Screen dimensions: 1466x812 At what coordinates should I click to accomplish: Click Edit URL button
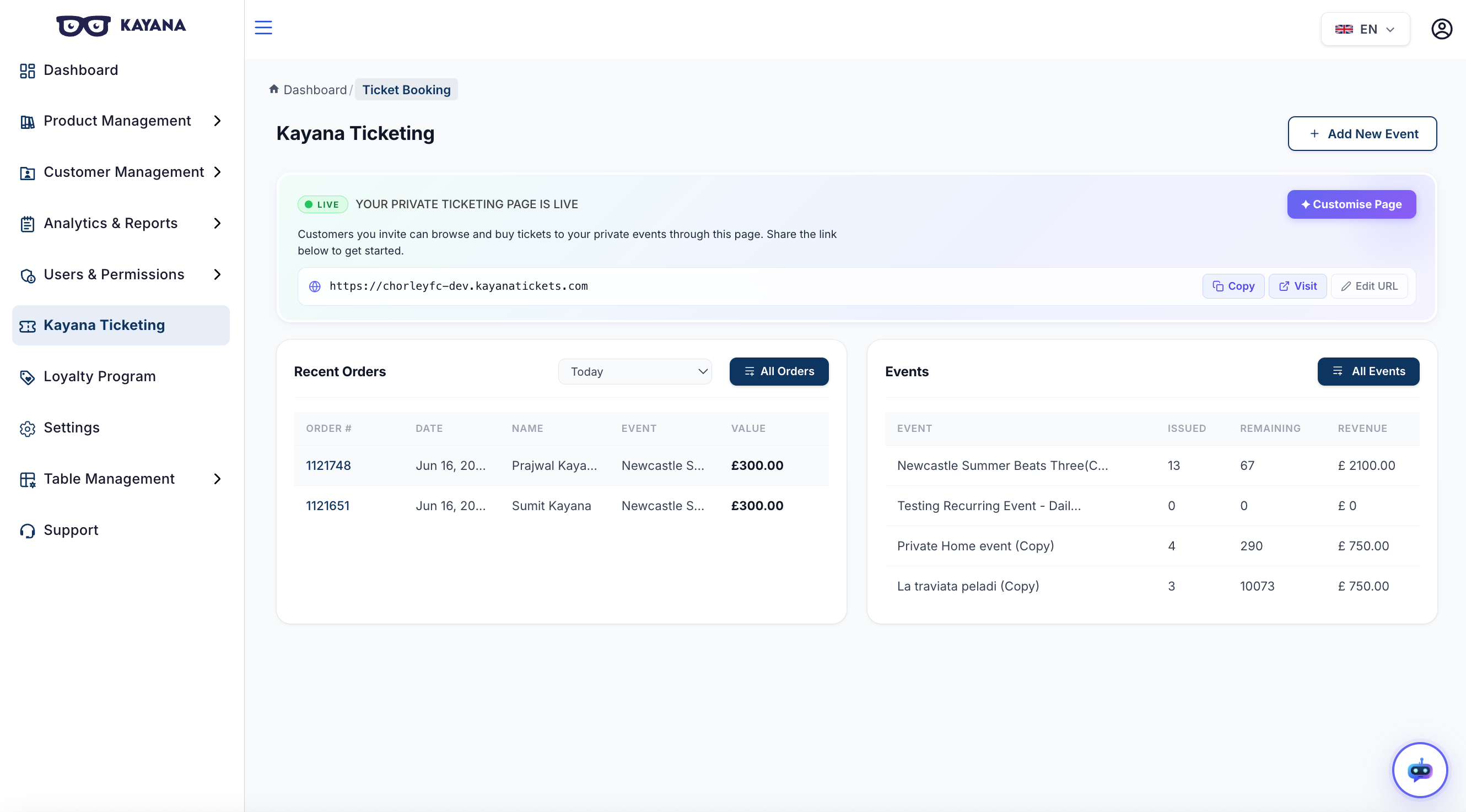coord(1368,286)
